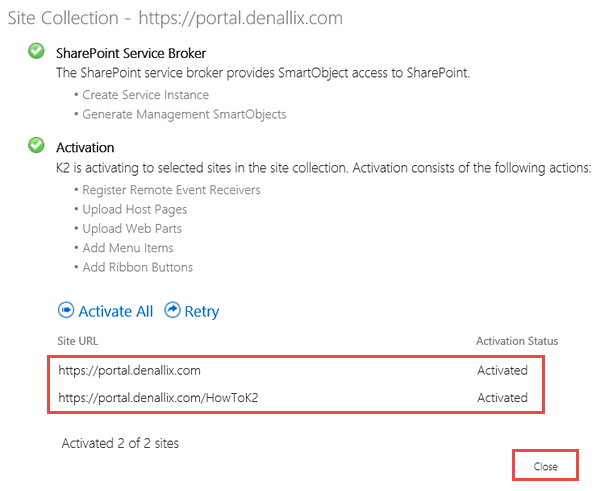Click the Activated 2 of 2 sites summary
The height and width of the screenshot is (491, 600).
[120, 443]
